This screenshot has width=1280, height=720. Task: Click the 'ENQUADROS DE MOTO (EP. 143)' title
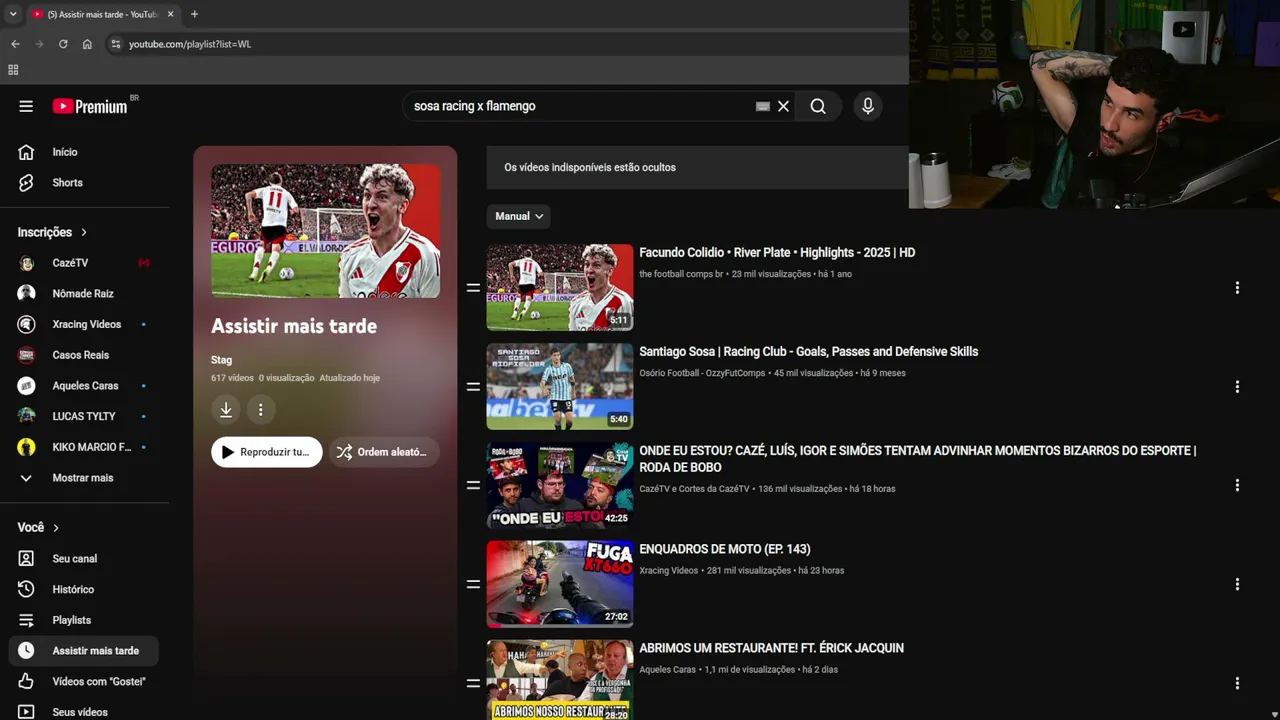725,549
